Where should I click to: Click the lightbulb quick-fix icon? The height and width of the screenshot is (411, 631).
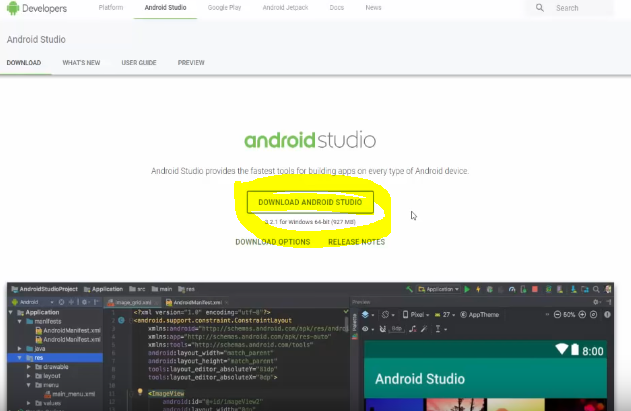140,392
